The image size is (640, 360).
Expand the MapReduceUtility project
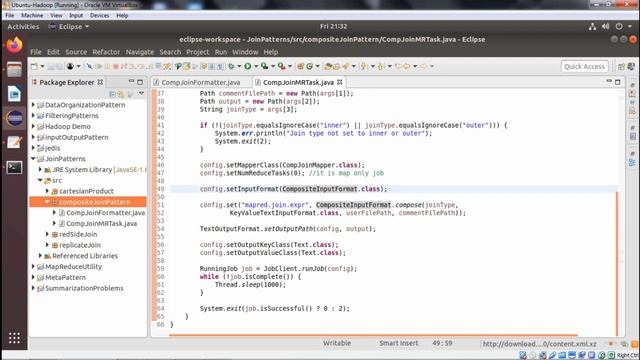pos(33,267)
